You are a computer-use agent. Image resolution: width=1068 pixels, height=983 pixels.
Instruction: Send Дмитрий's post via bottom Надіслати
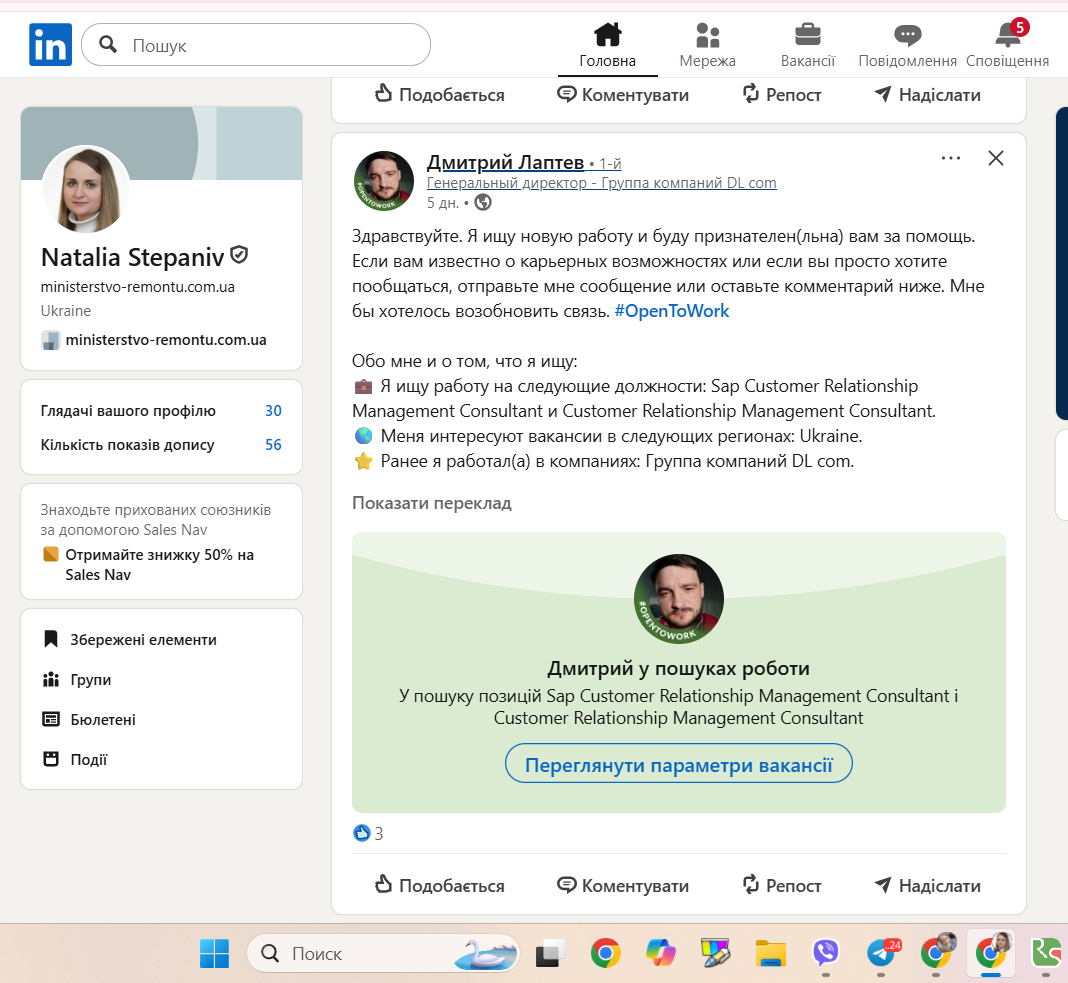click(x=927, y=886)
